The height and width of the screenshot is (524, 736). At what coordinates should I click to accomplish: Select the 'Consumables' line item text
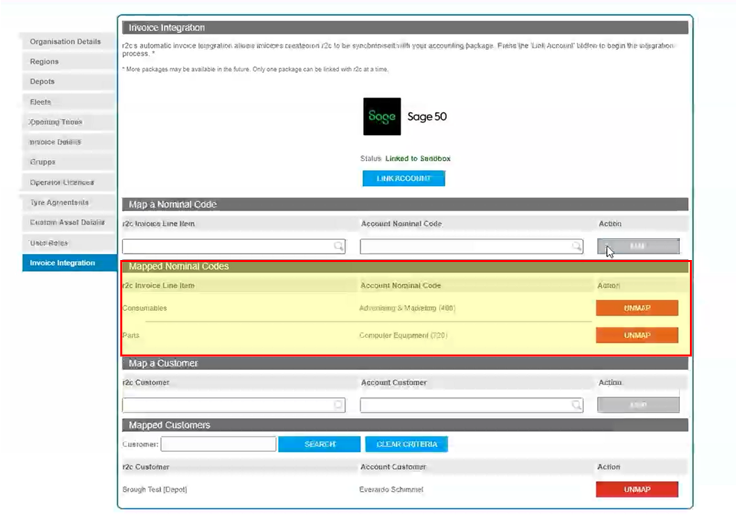pos(145,308)
